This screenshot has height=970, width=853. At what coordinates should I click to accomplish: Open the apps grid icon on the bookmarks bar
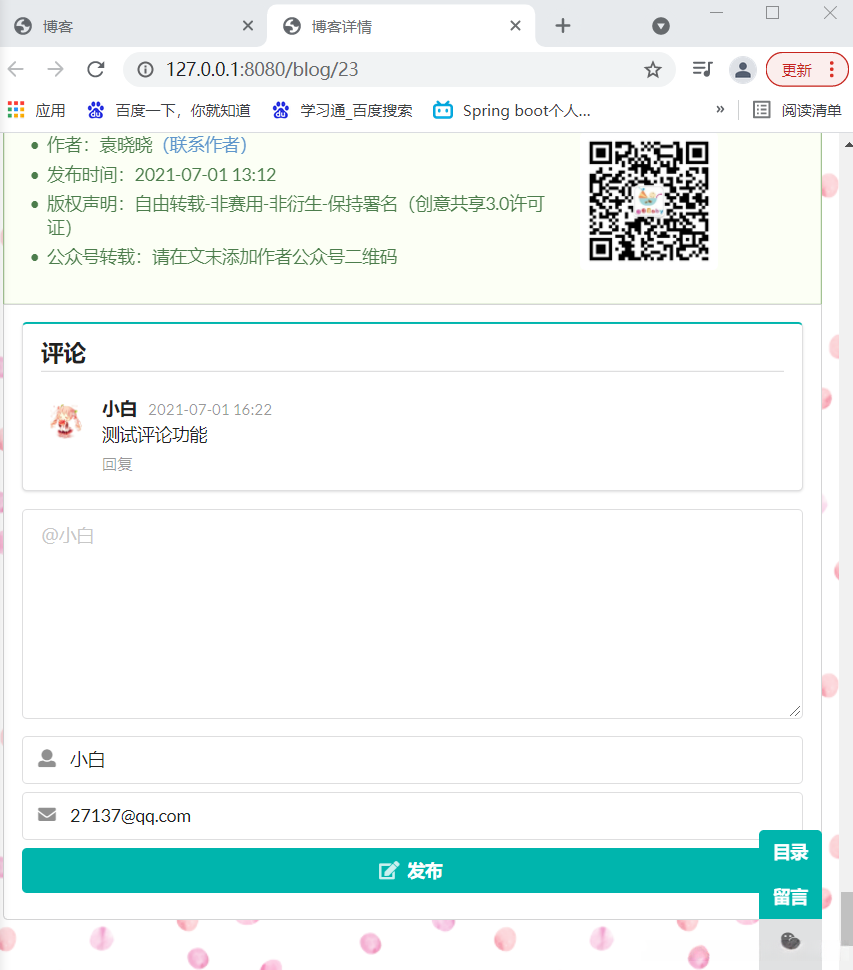(x=15, y=110)
